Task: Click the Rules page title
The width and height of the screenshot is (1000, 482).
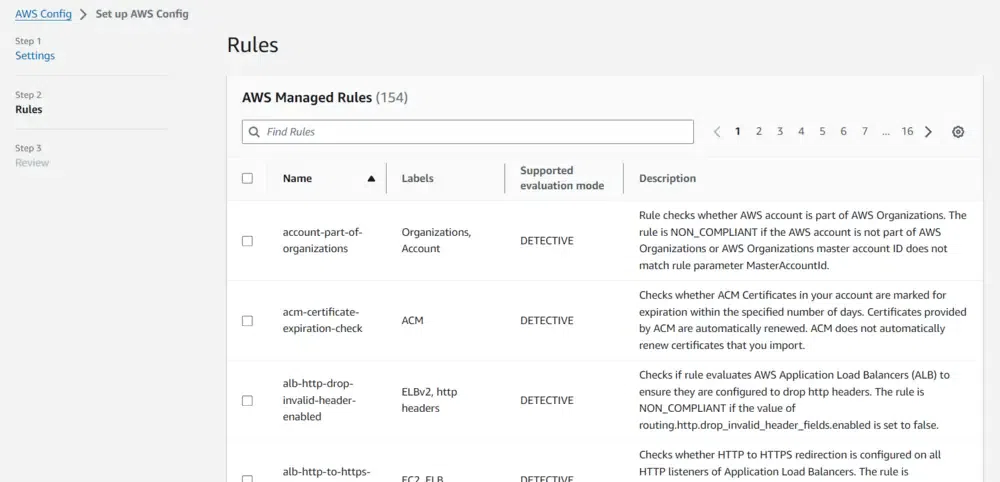Action: click(x=253, y=45)
